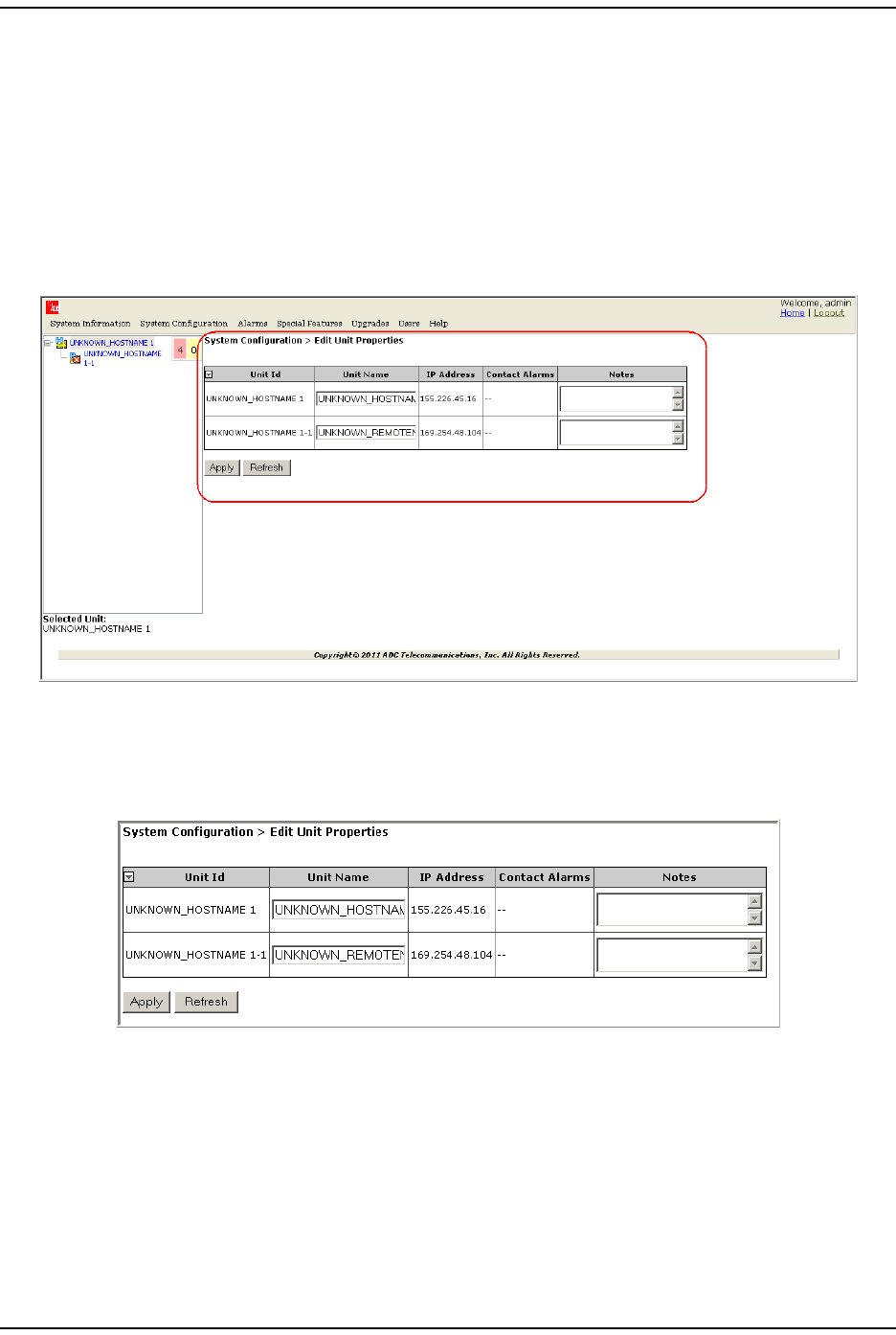This screenshot has width=896, height=1335.
Task: Click Notes scroll-down arrow, UNKNOWN_HOSTNAME 1 row, enlarged view
Action: 755,918
